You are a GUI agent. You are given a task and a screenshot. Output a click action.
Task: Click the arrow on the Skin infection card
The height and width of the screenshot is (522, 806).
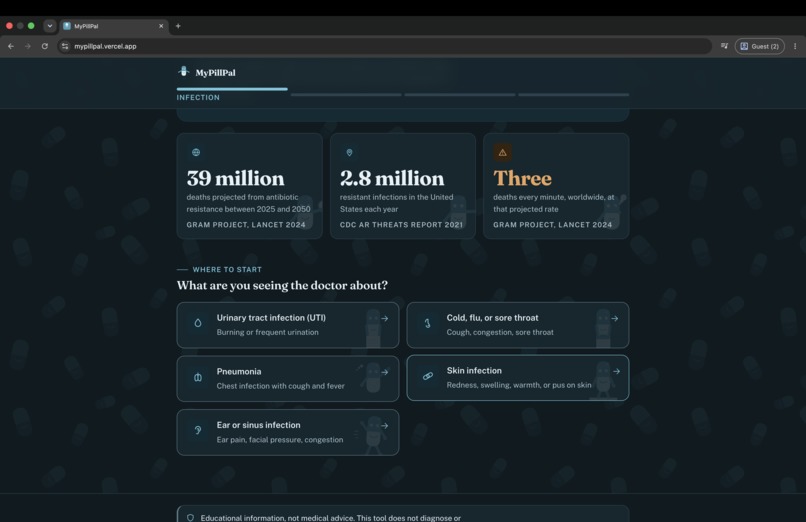(616, 371)
